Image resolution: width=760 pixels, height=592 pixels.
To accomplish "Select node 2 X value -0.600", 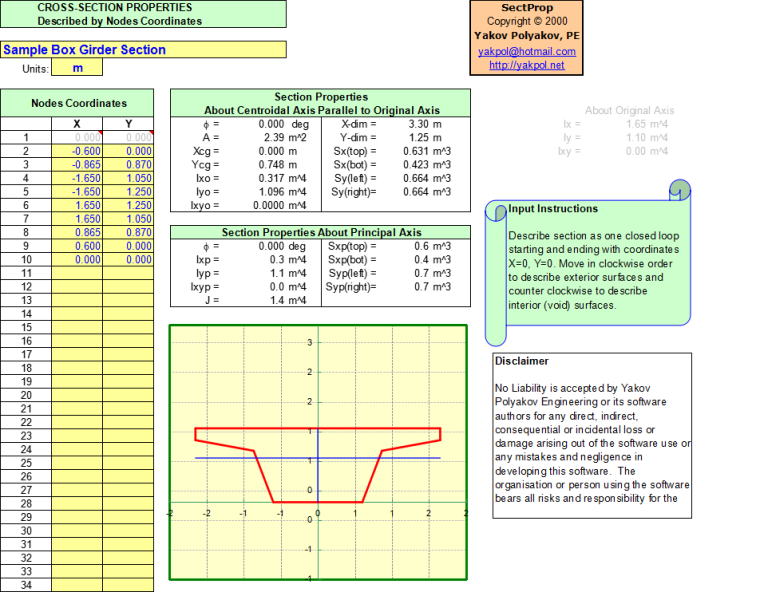I will [77, 151].
